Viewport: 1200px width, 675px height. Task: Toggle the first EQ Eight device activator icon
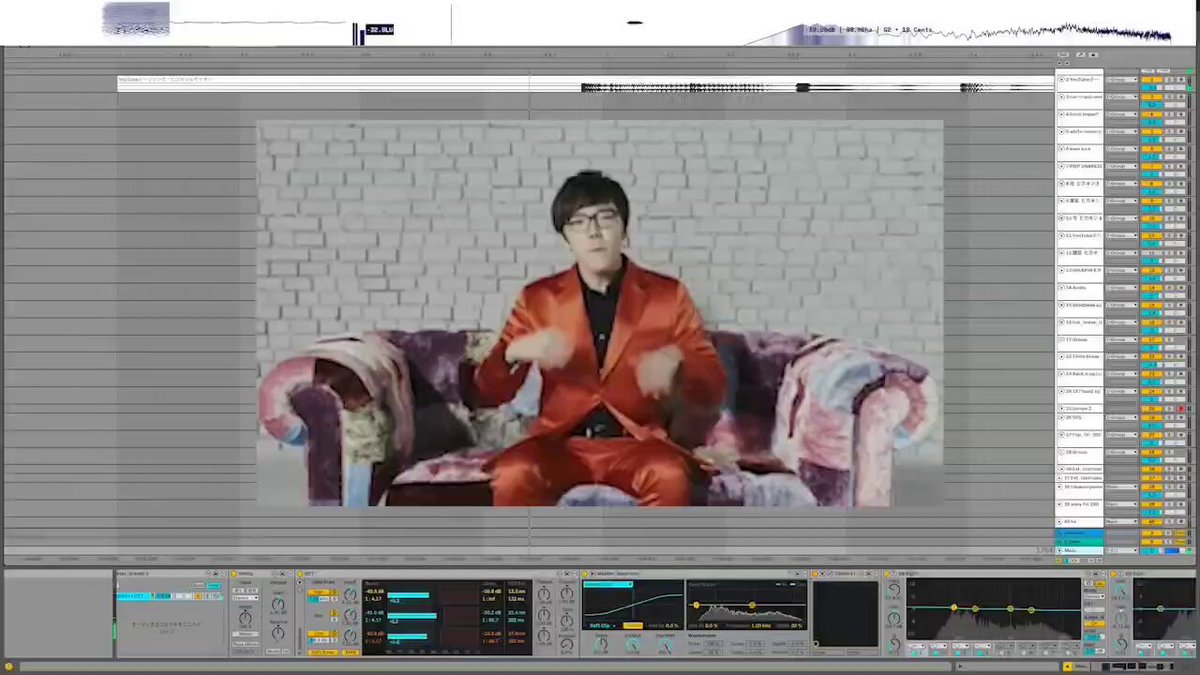click(x=888, y=574)
